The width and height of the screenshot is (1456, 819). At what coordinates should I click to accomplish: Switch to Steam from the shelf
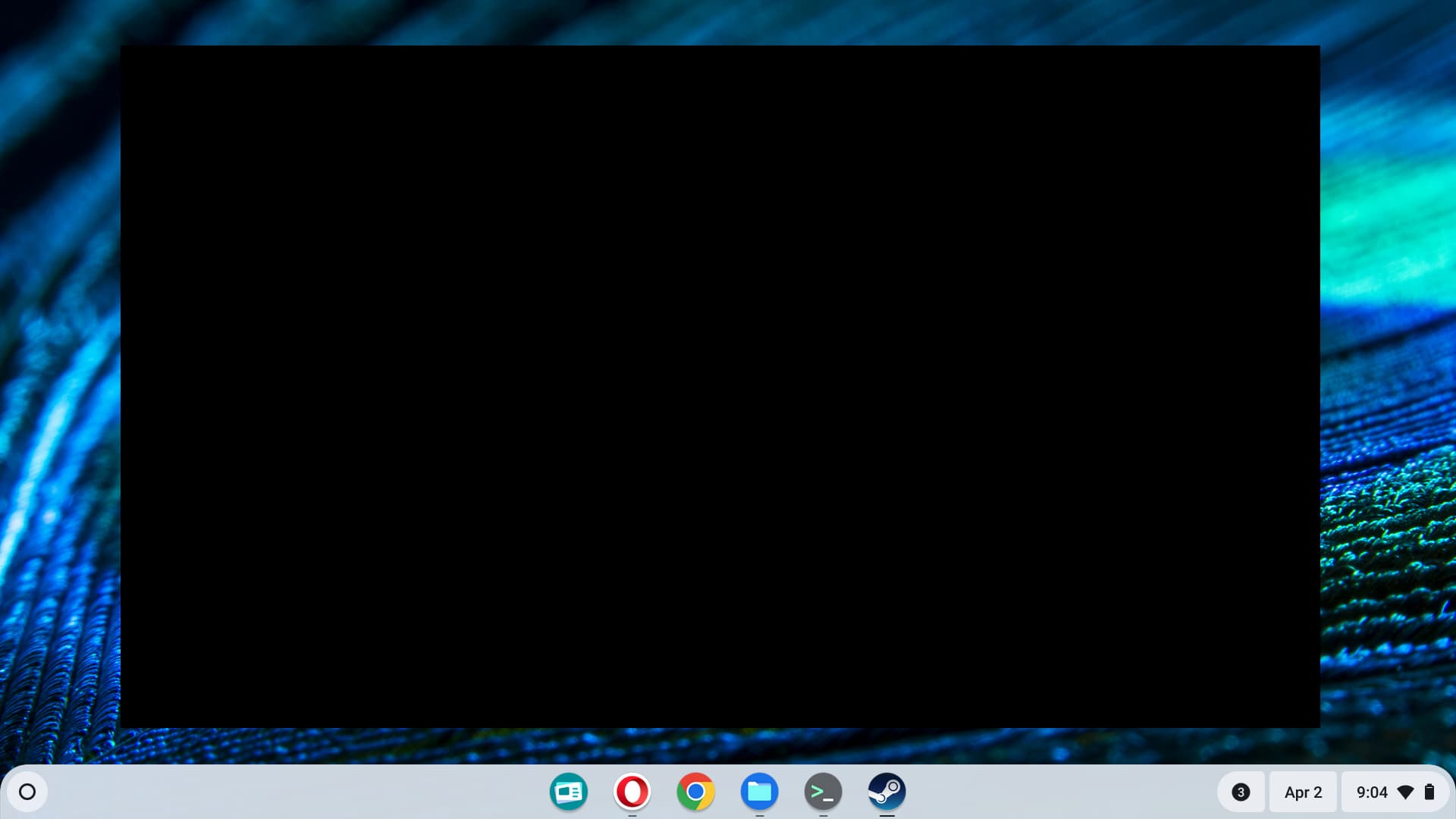[886, 792]
